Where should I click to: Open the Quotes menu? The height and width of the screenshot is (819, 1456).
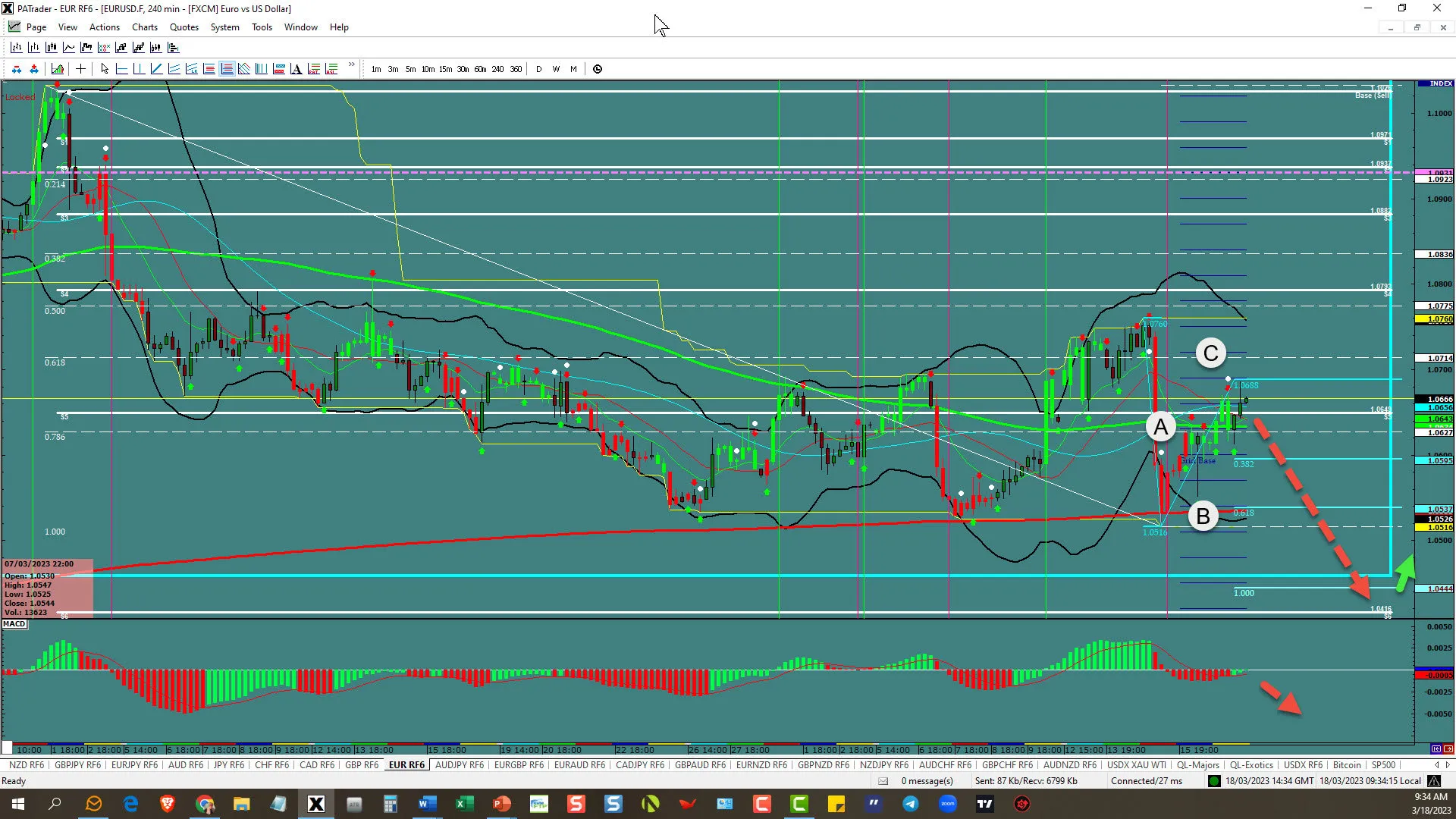[184, 27]
